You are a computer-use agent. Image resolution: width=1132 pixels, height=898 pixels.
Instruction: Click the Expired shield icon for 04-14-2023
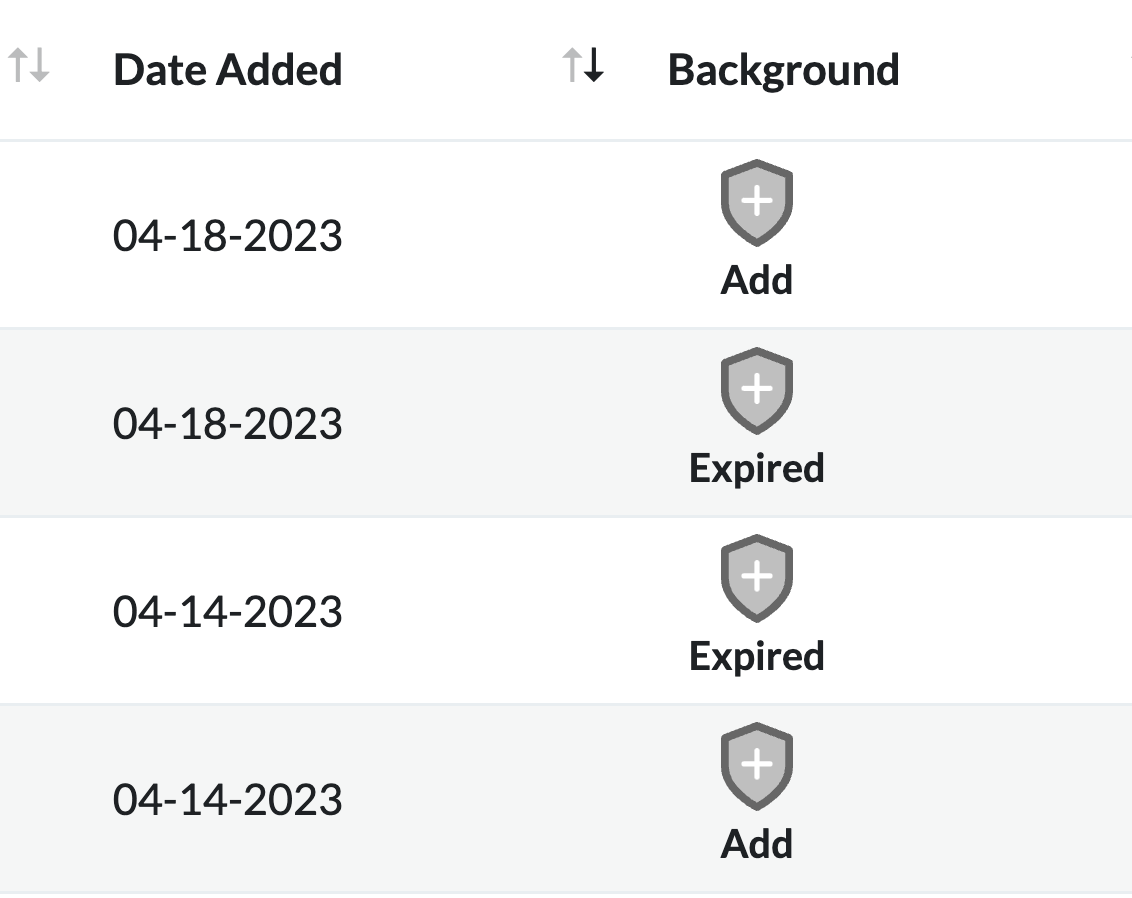click(756, 575)
